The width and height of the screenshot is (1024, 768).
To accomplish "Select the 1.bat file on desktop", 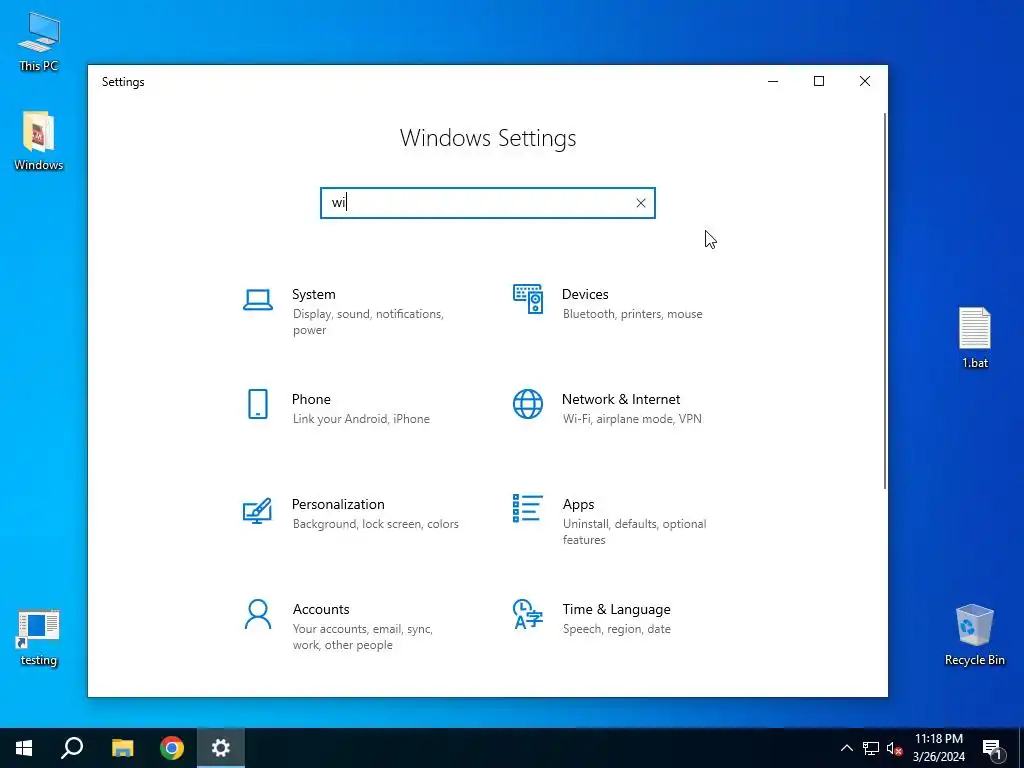I will tap(974, 338).
